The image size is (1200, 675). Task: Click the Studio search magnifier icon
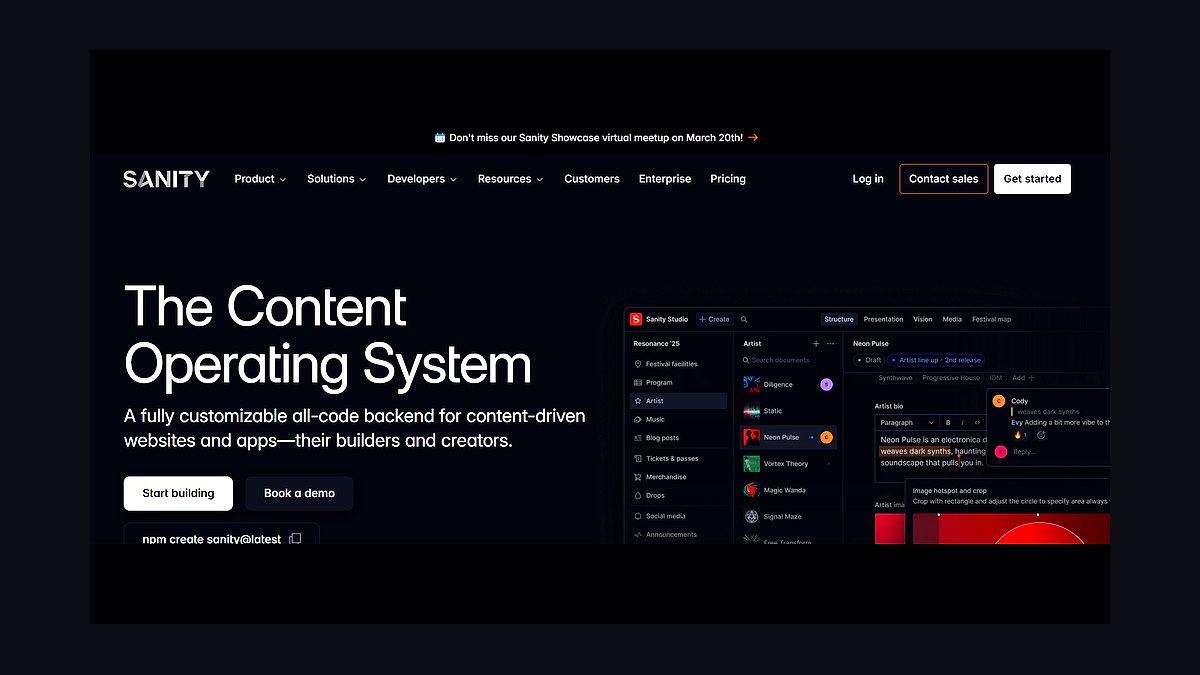744,319
